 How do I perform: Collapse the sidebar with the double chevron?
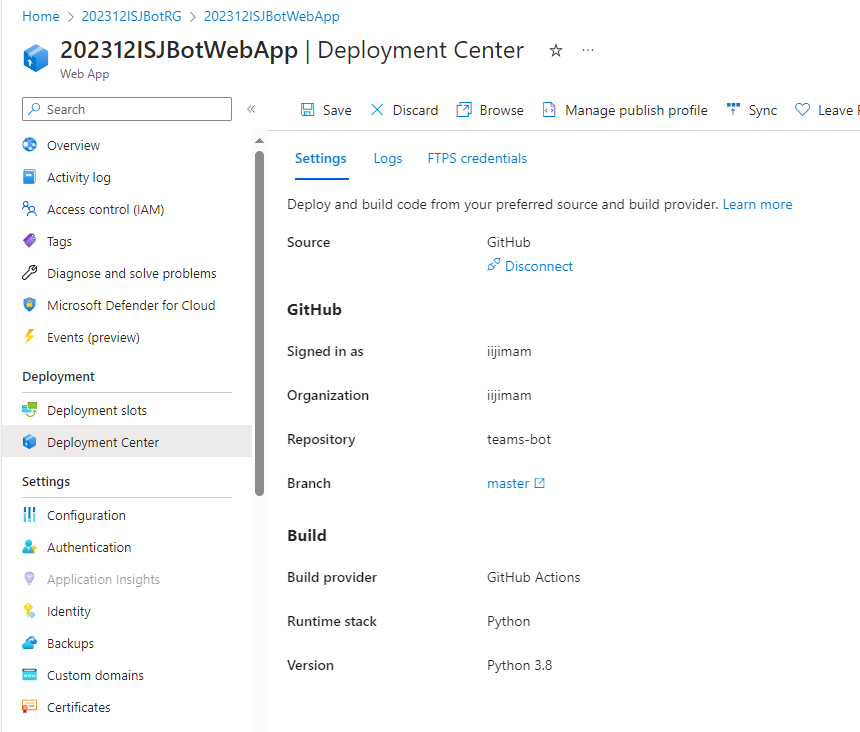[251, 109]
